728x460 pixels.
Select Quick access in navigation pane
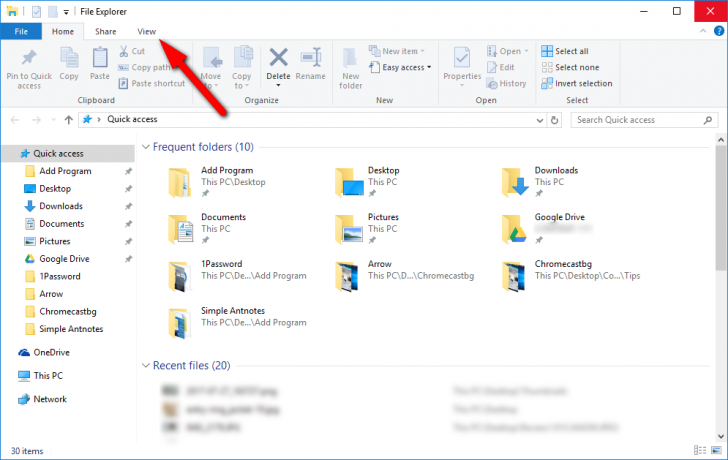click(x=68, y=154)
